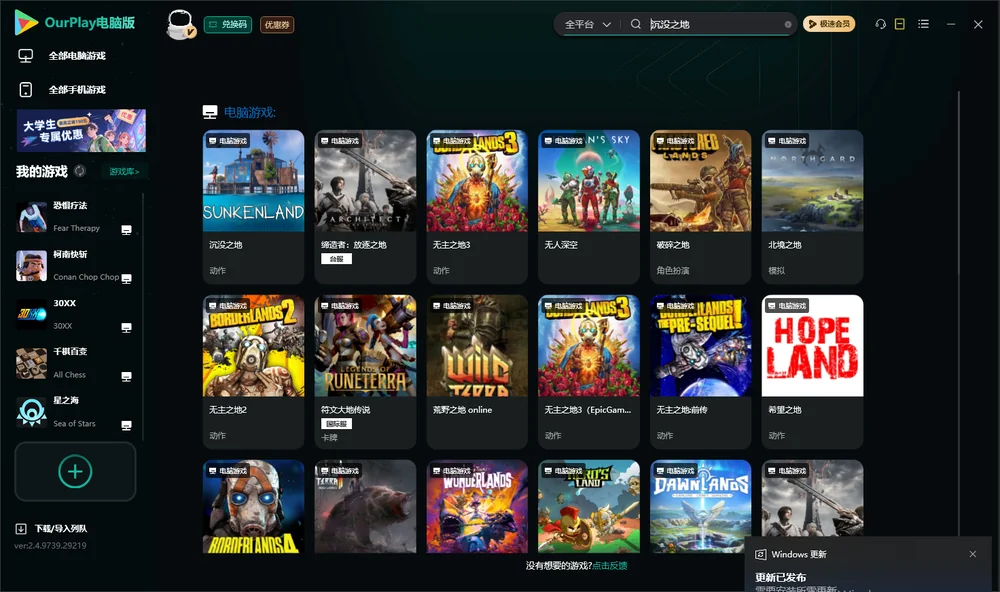The image size is (1000, 592).
Task: Refresh my games list icon
Action: [80, 171]
